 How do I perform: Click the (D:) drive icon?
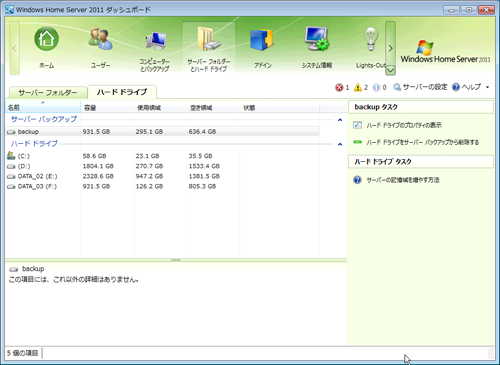[11, 166]
